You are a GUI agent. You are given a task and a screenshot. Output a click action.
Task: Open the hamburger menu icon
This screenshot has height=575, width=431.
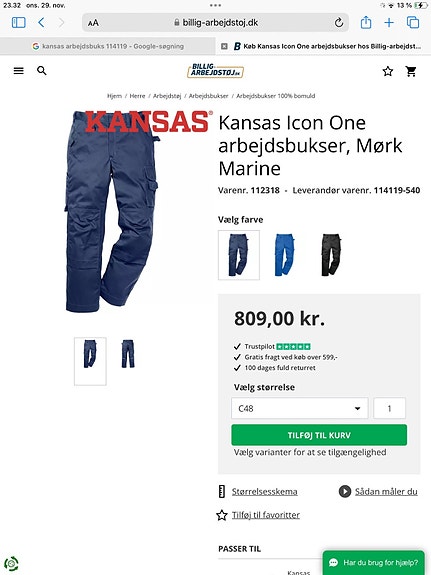(x=18, y=71)
